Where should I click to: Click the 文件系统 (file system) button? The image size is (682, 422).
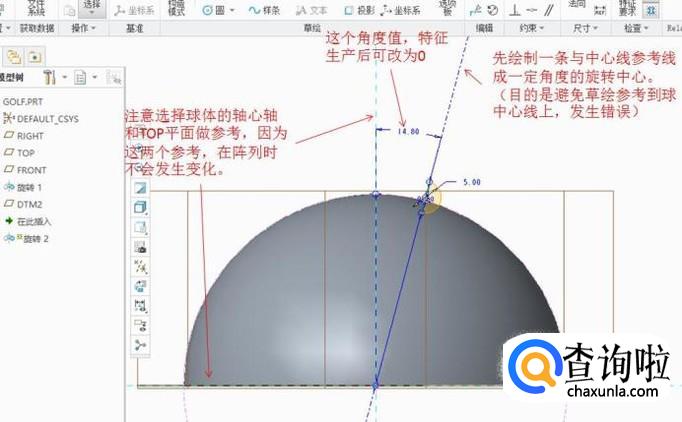coord(36,8)
